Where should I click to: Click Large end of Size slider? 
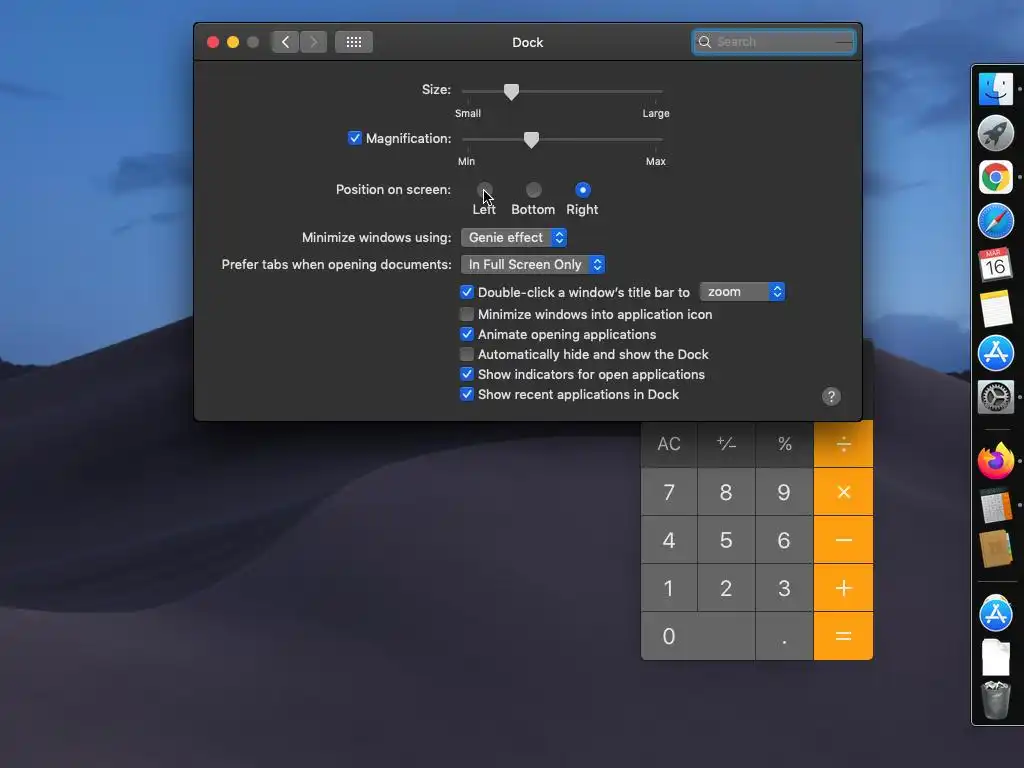coord(655,114)
